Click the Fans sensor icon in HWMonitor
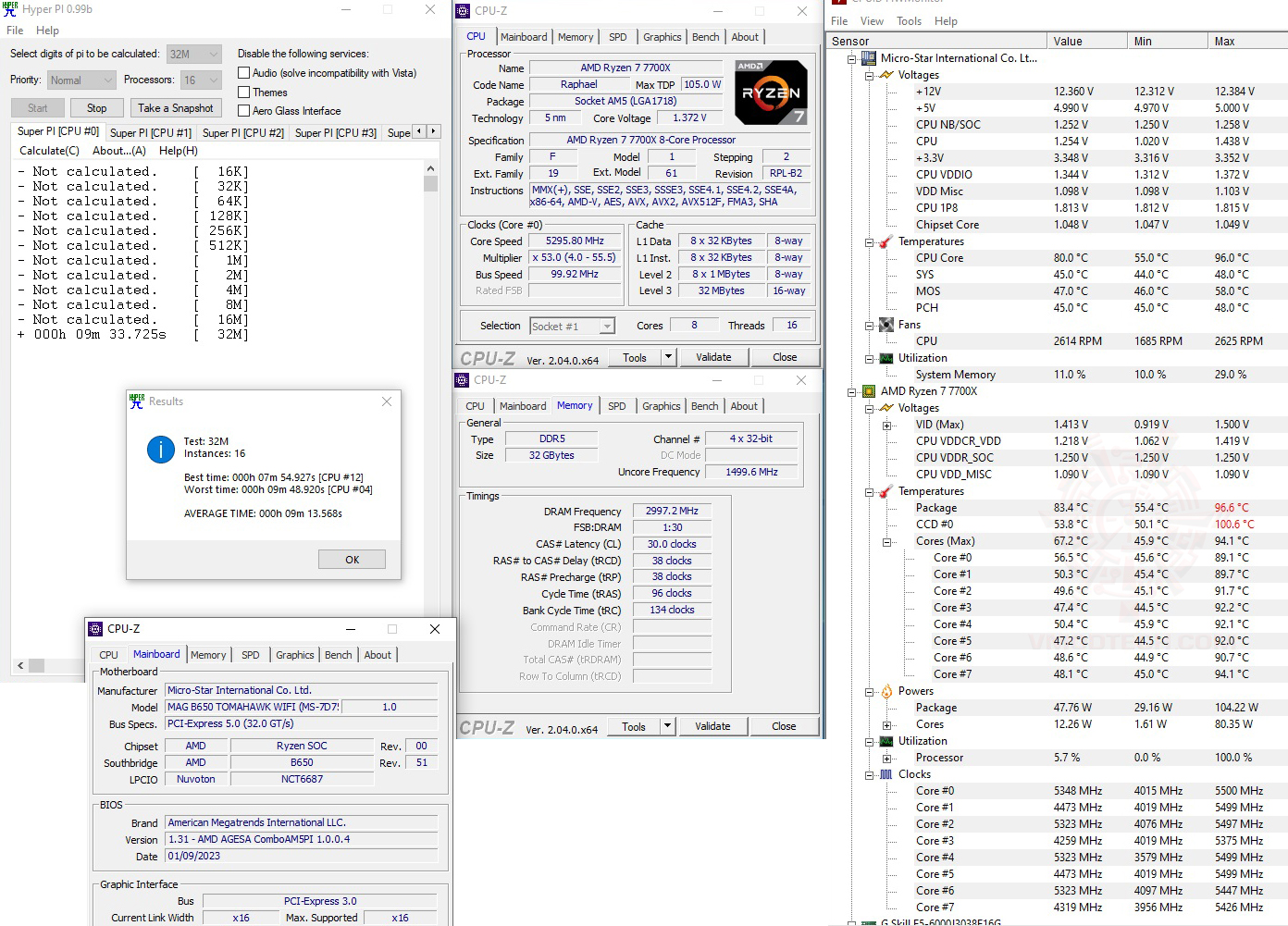 [x=885, y=325]
